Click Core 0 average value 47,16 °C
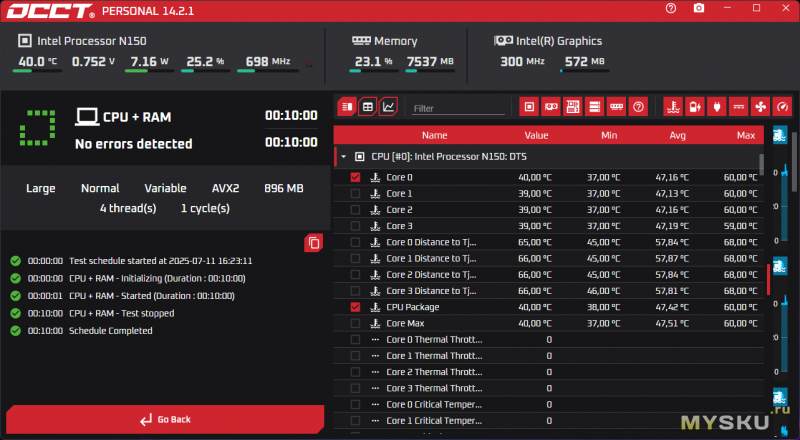The width and height of the screenshot is (800, 440). pyautogui.click(x=672, y=178)
